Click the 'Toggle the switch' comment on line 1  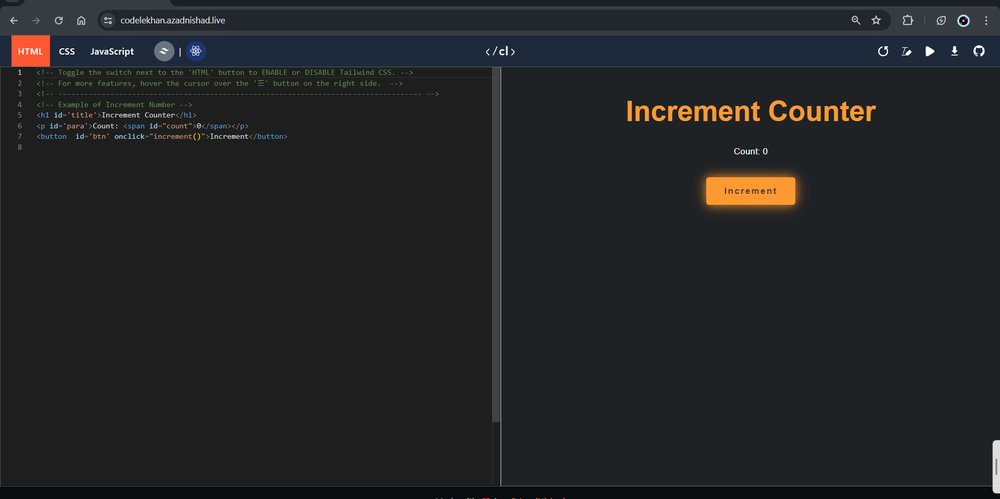coord(225,72)
